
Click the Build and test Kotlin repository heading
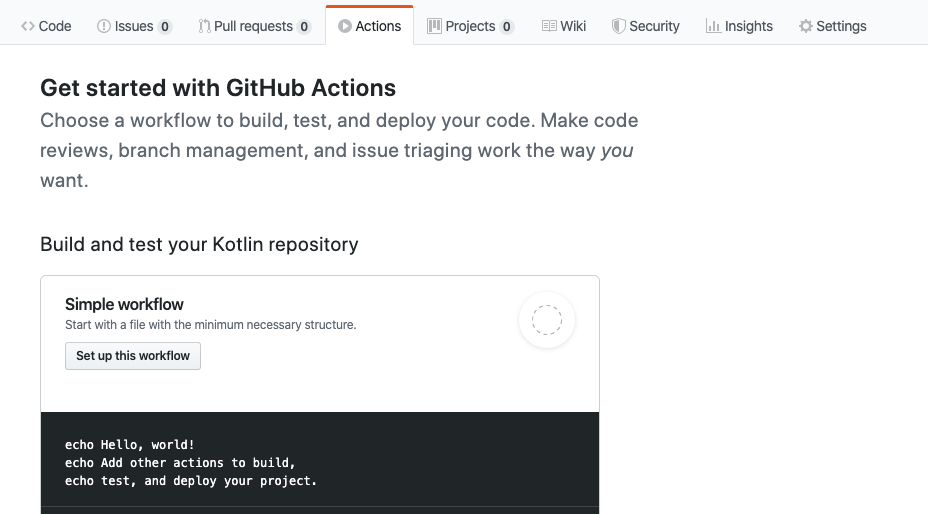coord(199,244)
